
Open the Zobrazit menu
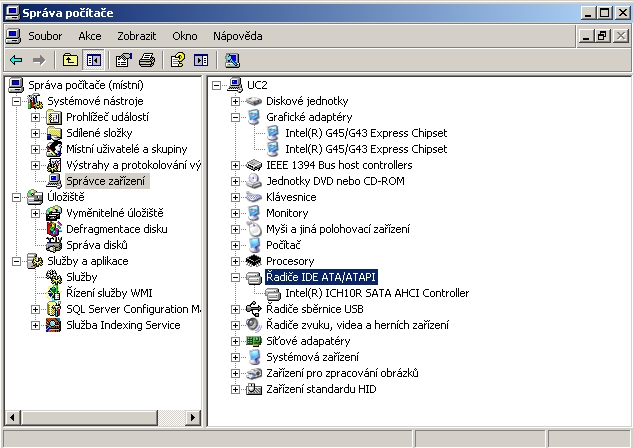click(136, 36)
